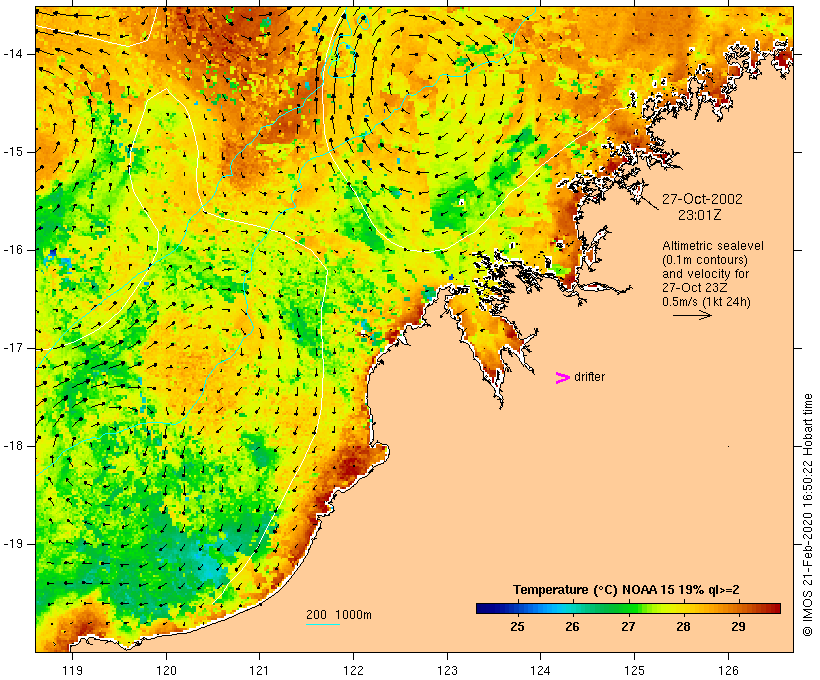Click the colorbar tick label 29

point(738,627)
